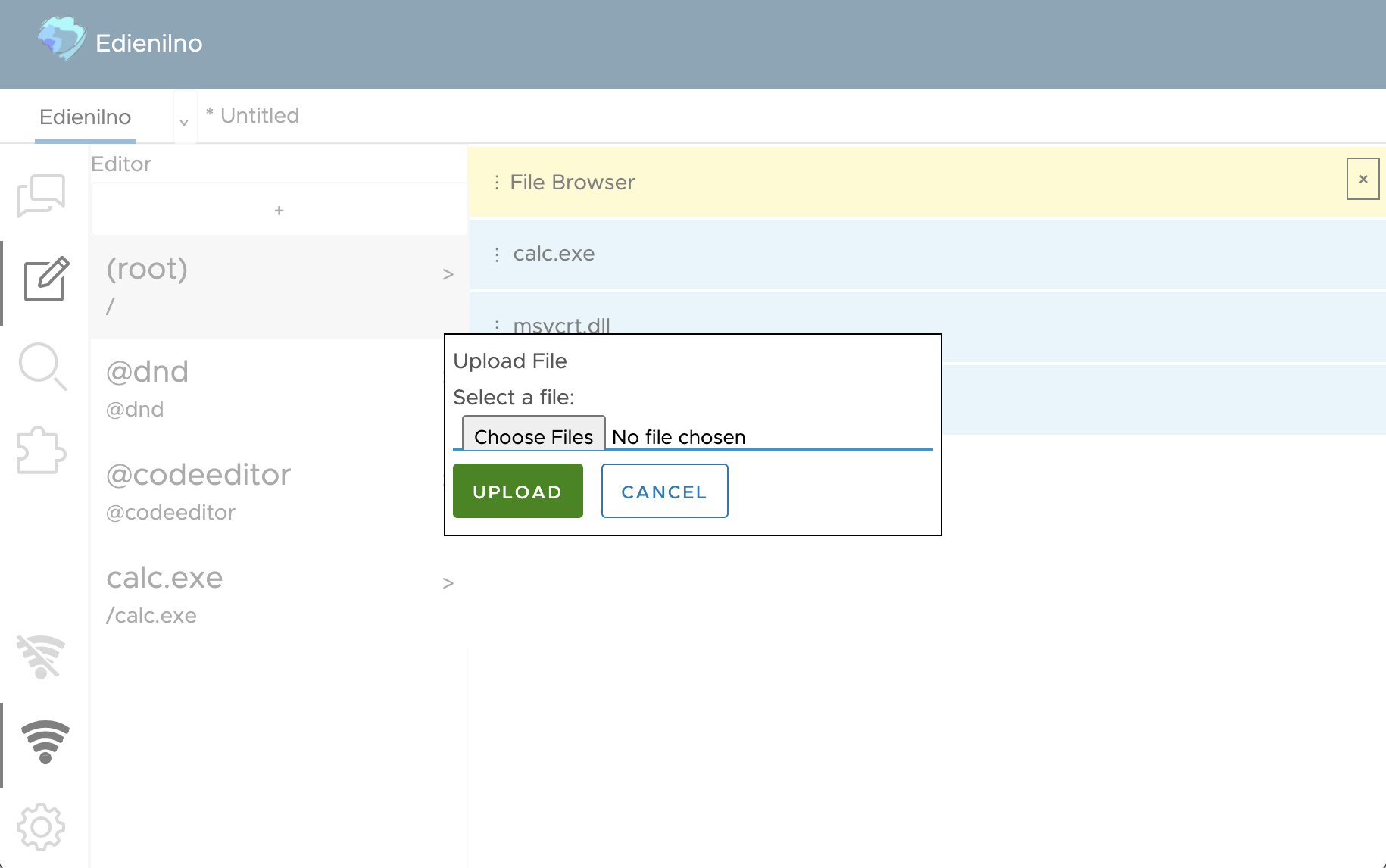The height and width of the screenshot is (868, 1386).
Task: Open the plugins puzzle piece icon
Action: pyautogui.click(x=42, y=451)
